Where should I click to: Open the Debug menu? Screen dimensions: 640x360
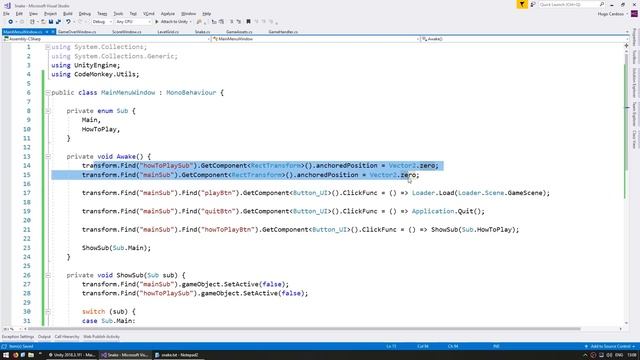click(x=85, y=14)
